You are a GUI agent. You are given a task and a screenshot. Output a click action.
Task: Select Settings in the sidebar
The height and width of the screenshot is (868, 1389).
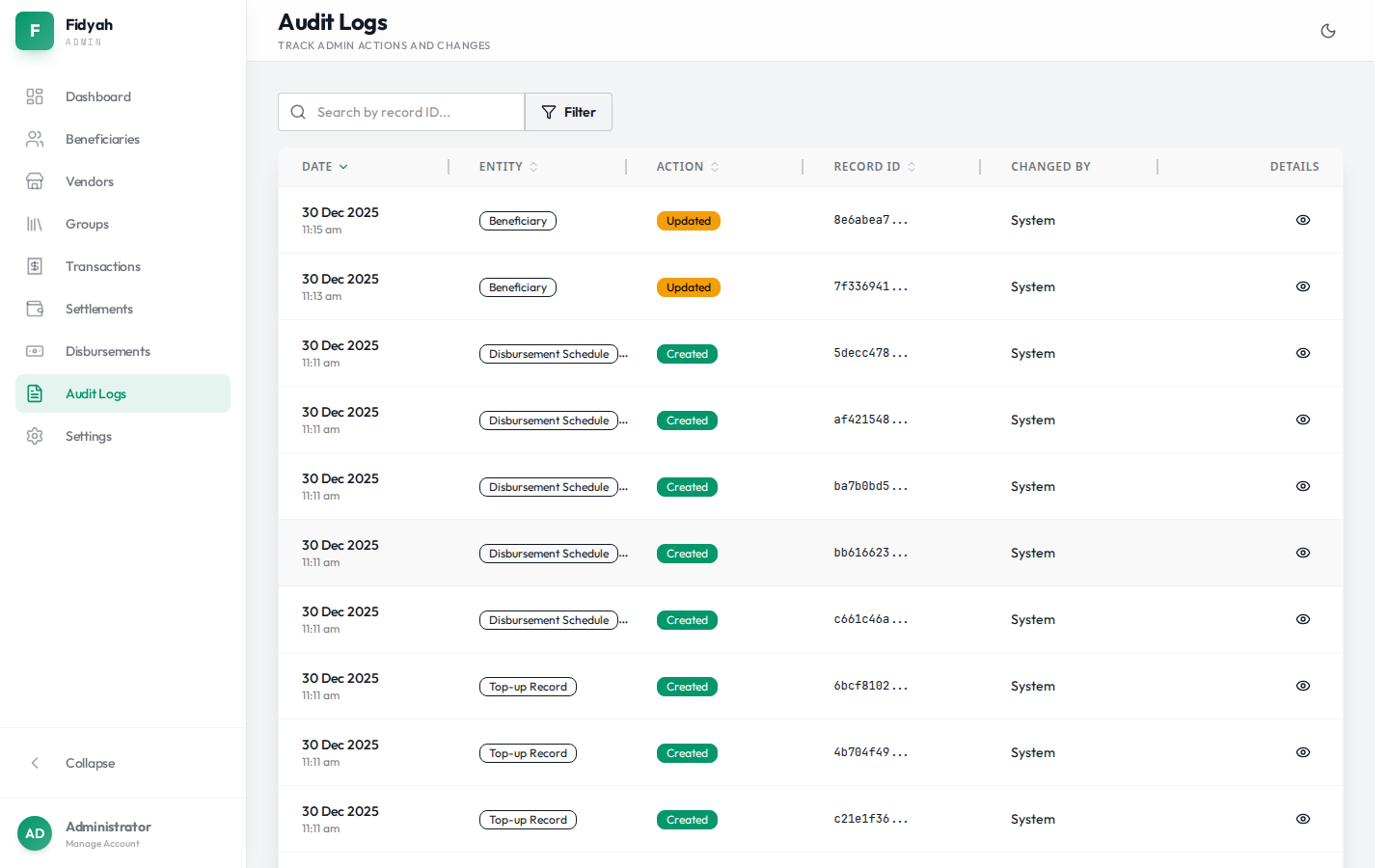88,436
